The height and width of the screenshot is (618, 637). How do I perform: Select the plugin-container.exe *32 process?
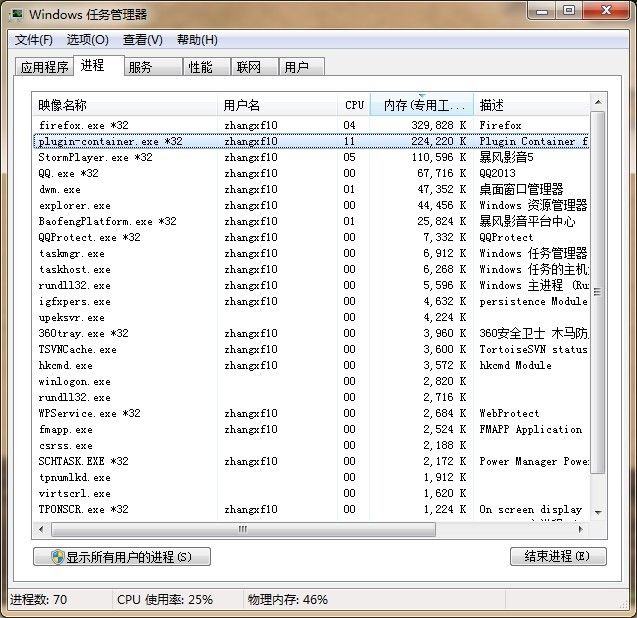pyautogui.click(x=311, y=141)
